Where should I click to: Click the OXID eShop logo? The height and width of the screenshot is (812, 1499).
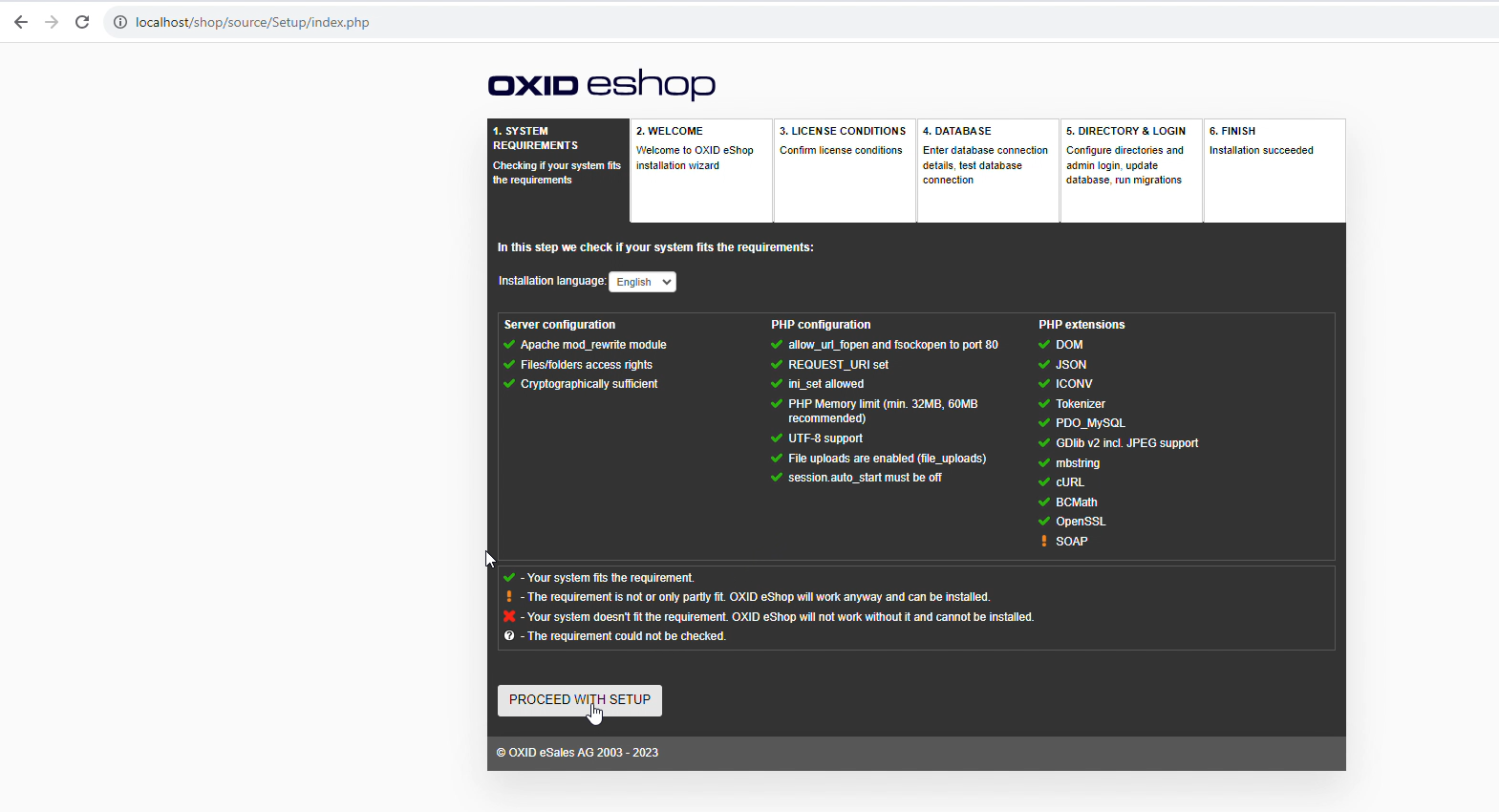pos(601,84)
